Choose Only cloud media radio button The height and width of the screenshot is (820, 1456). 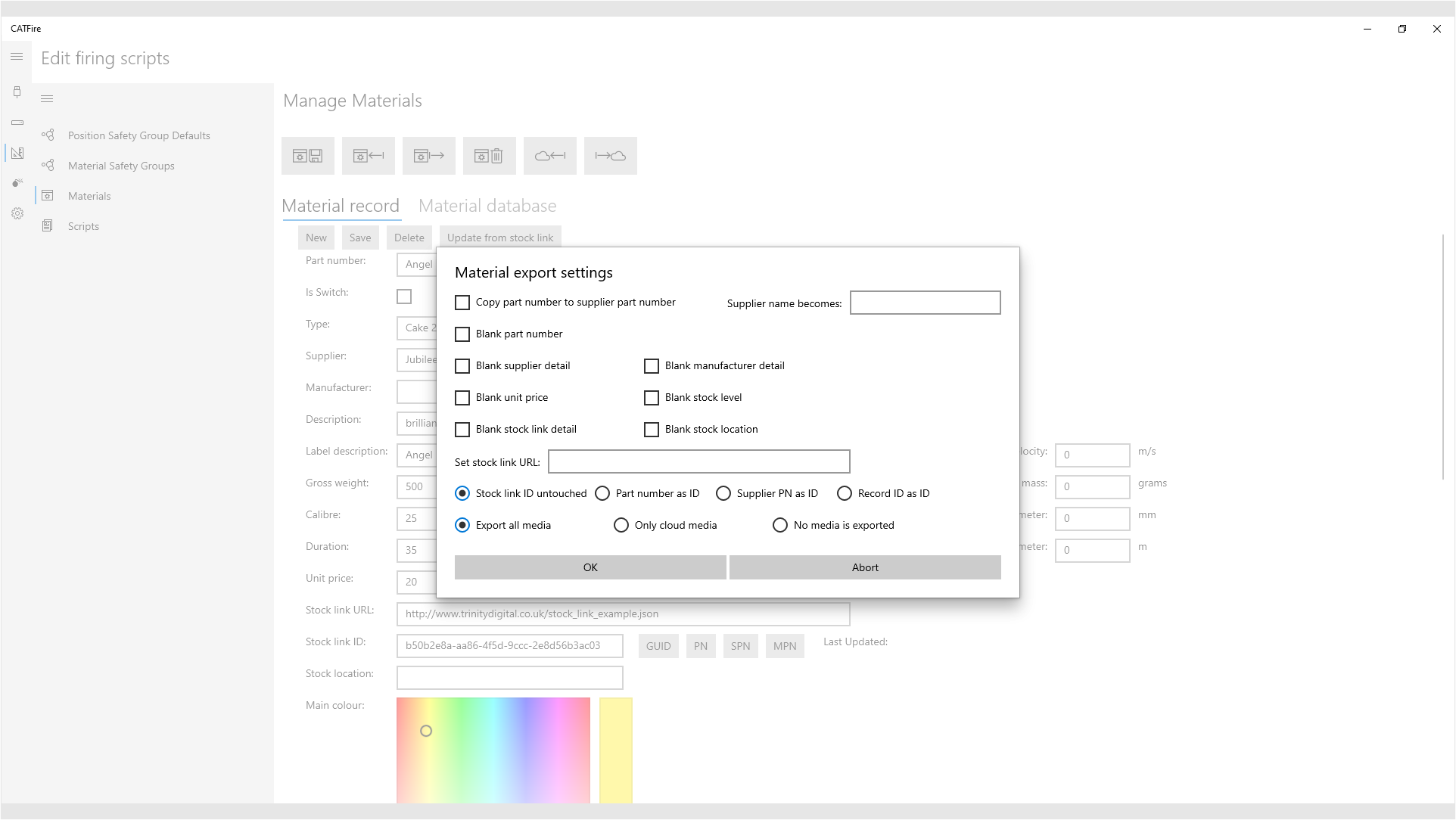[x=621, y=526]
